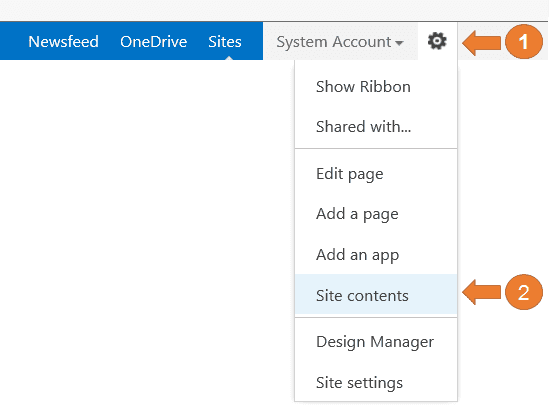Screen dimensions: 549x420
Task: Open the Sites link
Action: click(x=225, y=42)
